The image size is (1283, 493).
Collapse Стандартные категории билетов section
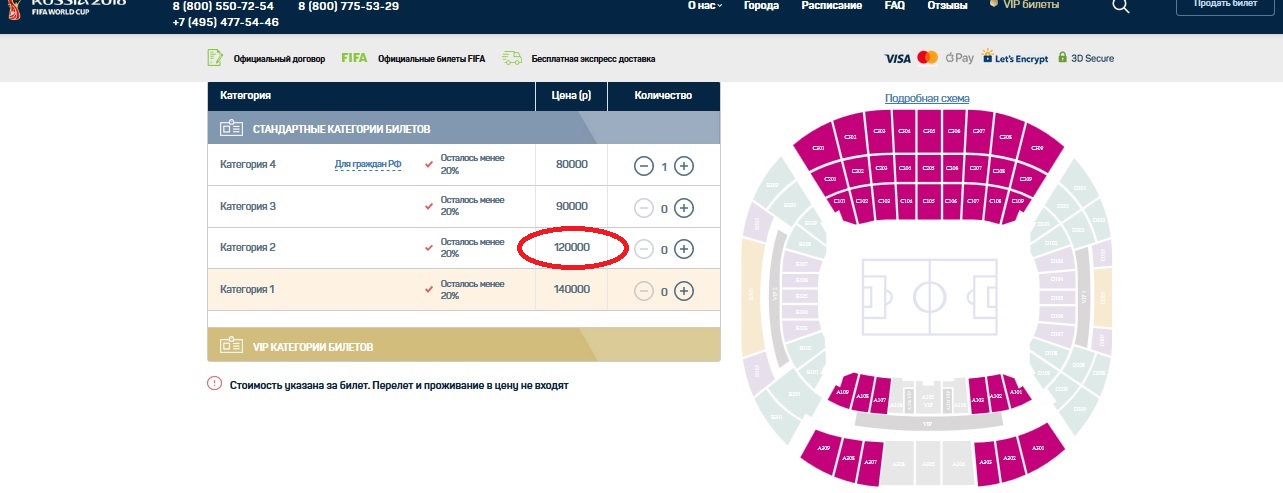click(463, 129)
